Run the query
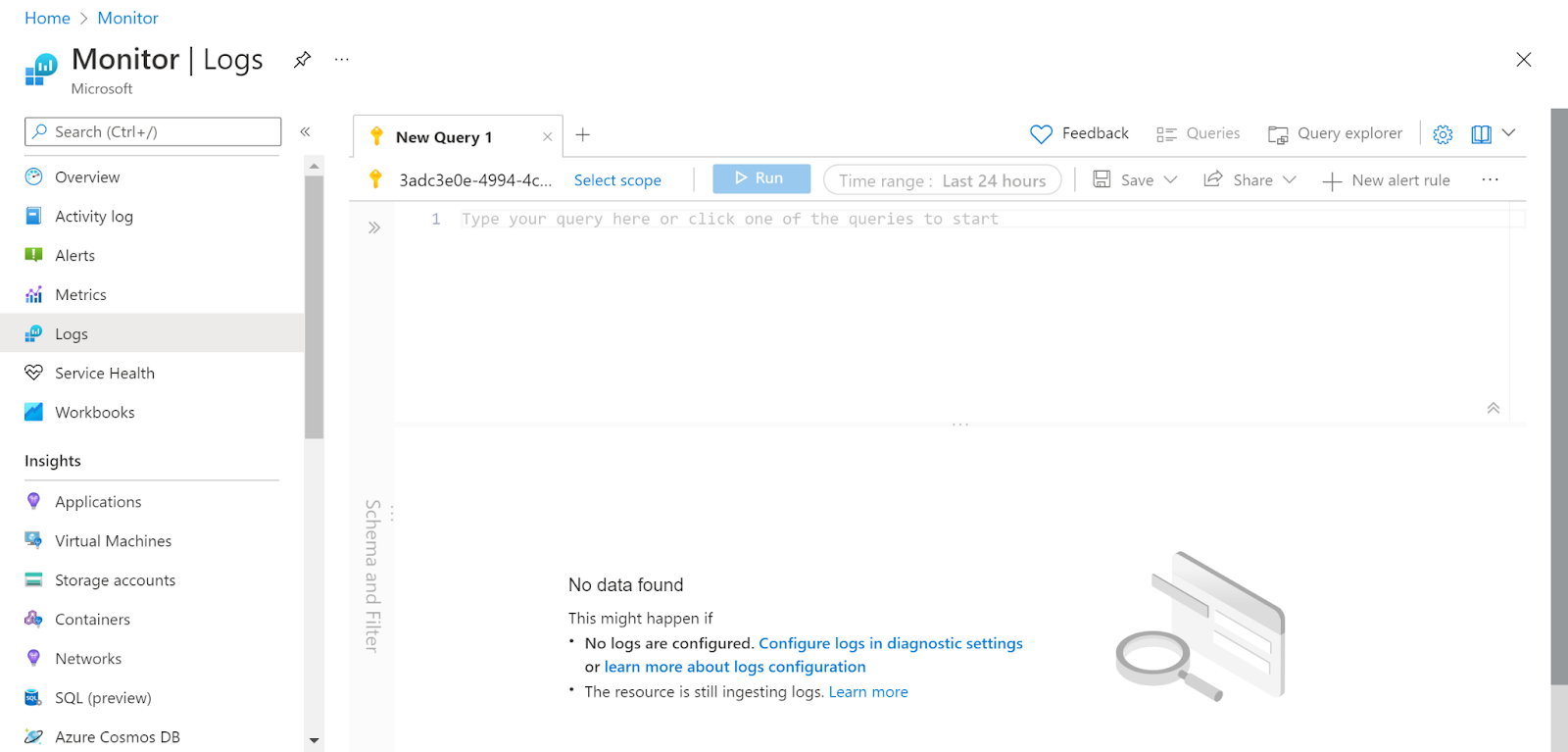Viewport: 1568px width, 752px height. pos(760,178)
